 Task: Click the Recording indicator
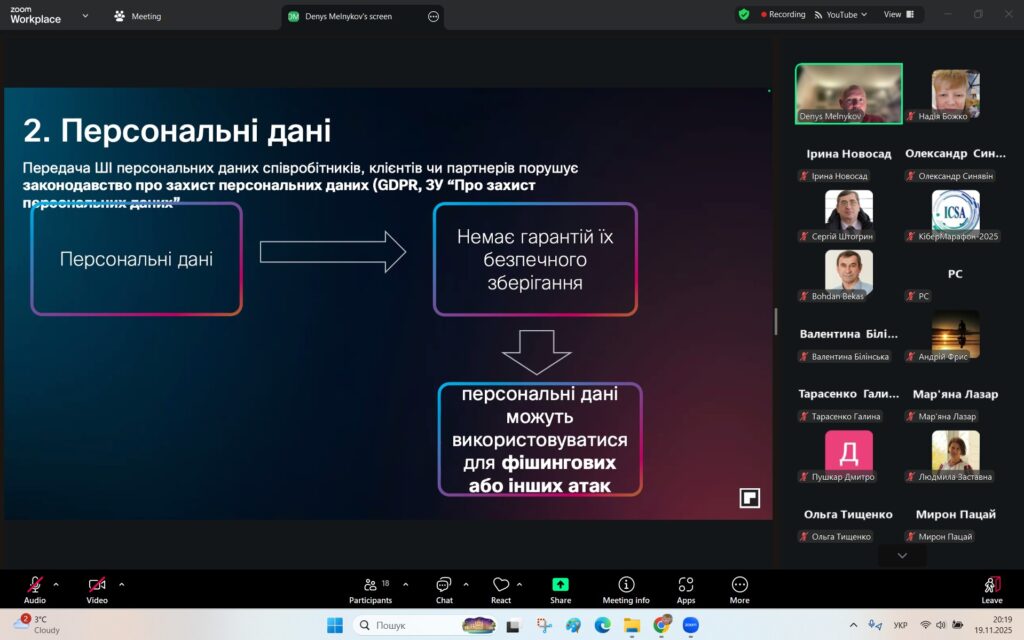783,15
